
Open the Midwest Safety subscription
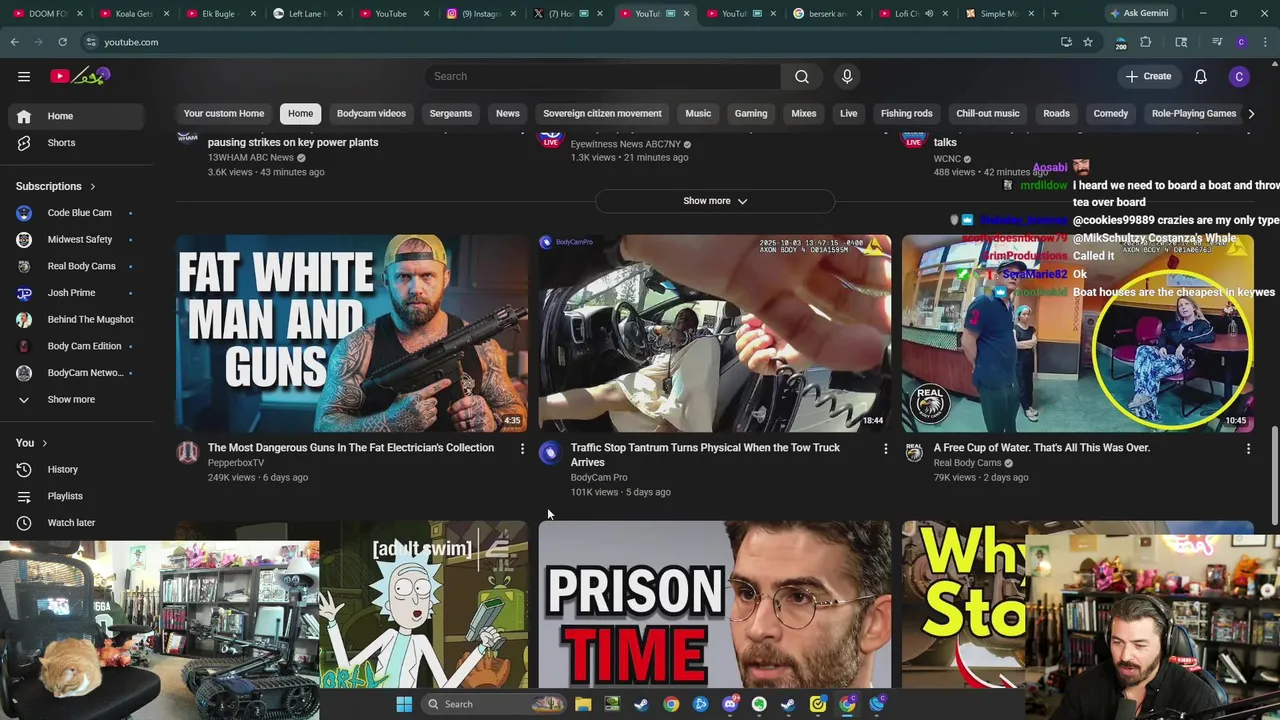point(75,239)
